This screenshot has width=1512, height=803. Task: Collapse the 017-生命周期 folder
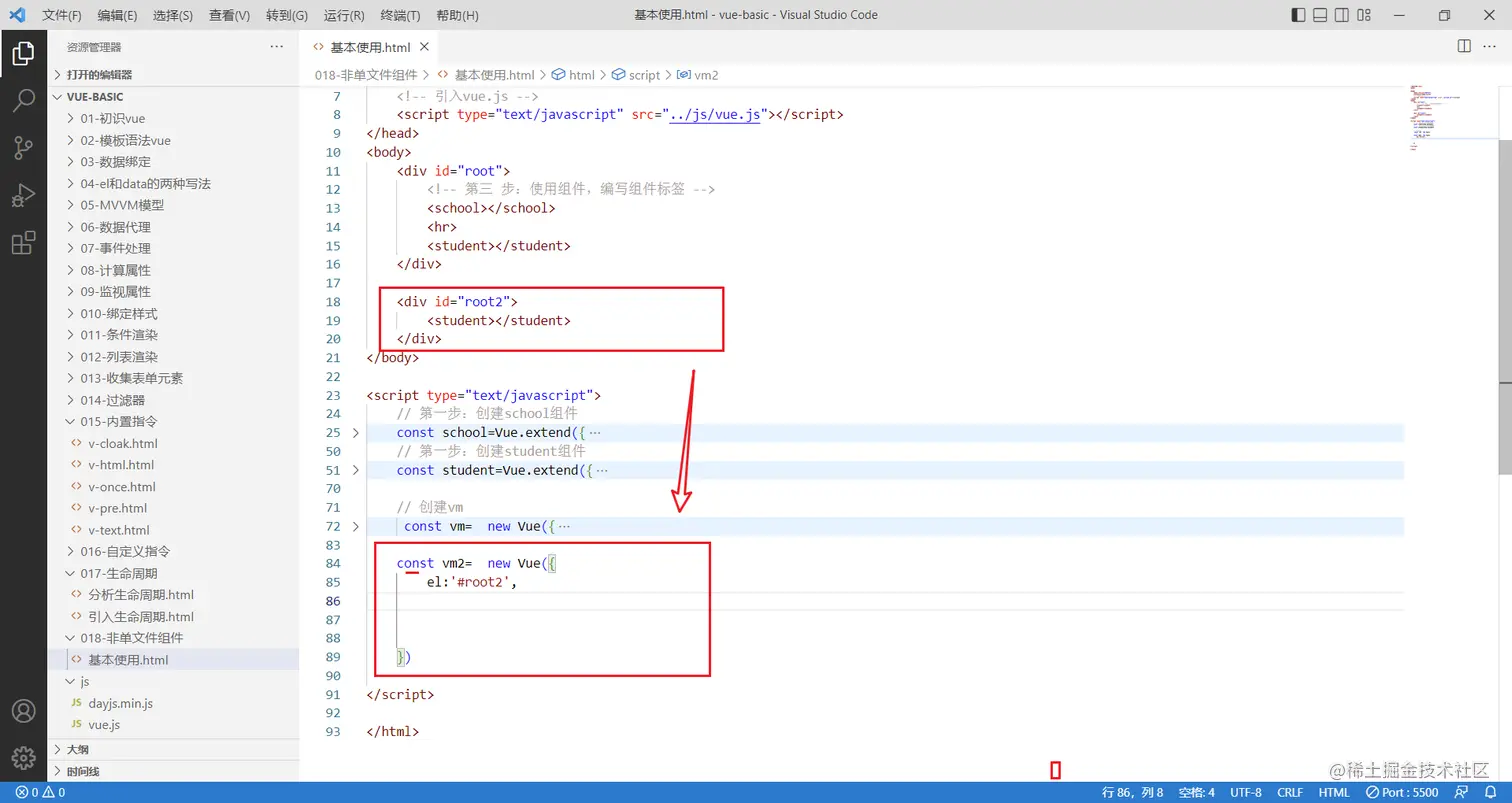tap(173, 573)
